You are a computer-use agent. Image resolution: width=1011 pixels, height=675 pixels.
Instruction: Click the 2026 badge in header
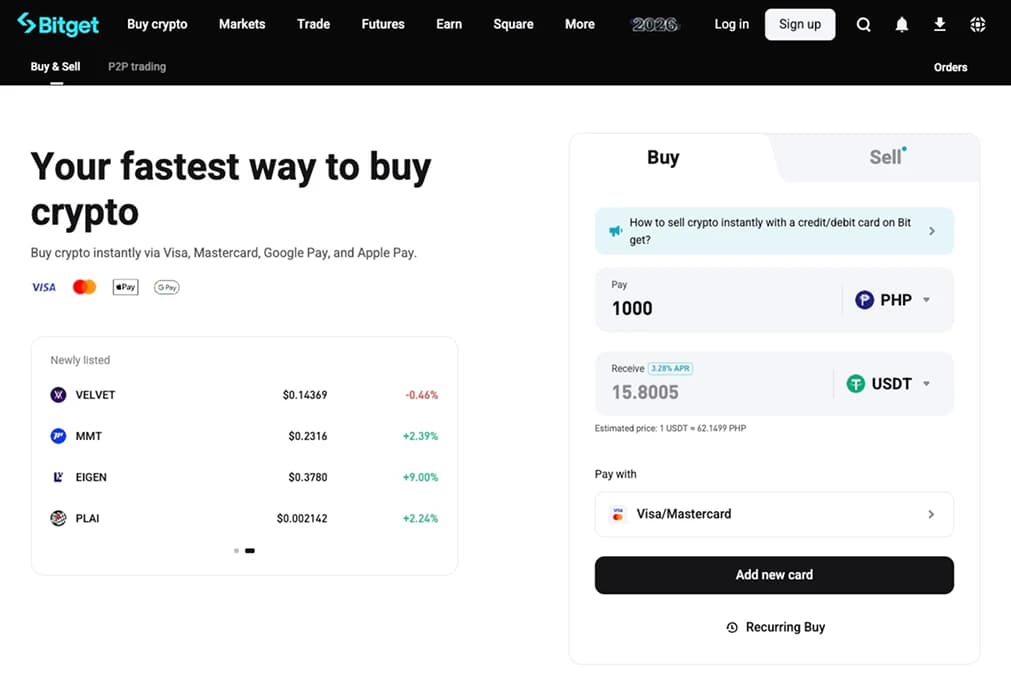[654, 24]
